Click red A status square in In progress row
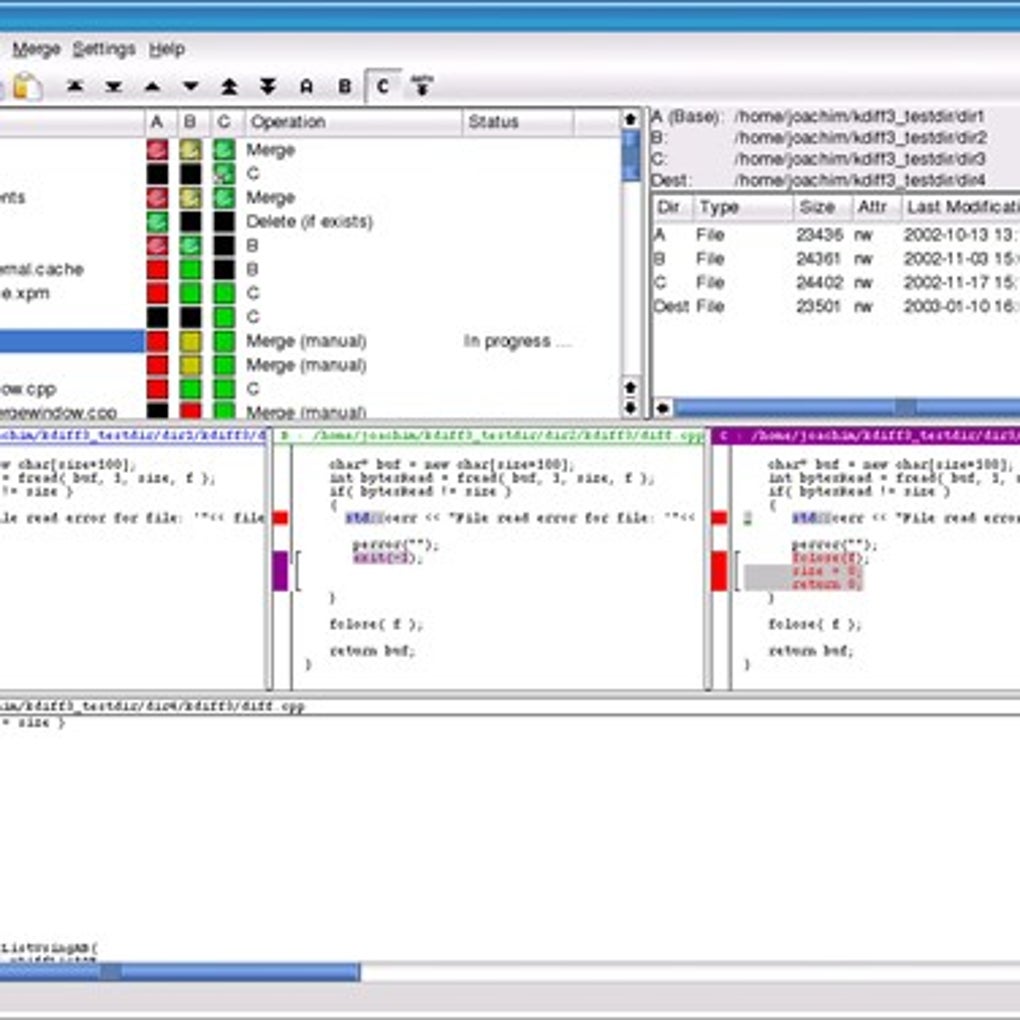This screenshot has width=1020, height=1020. click(x=157, y=342)
